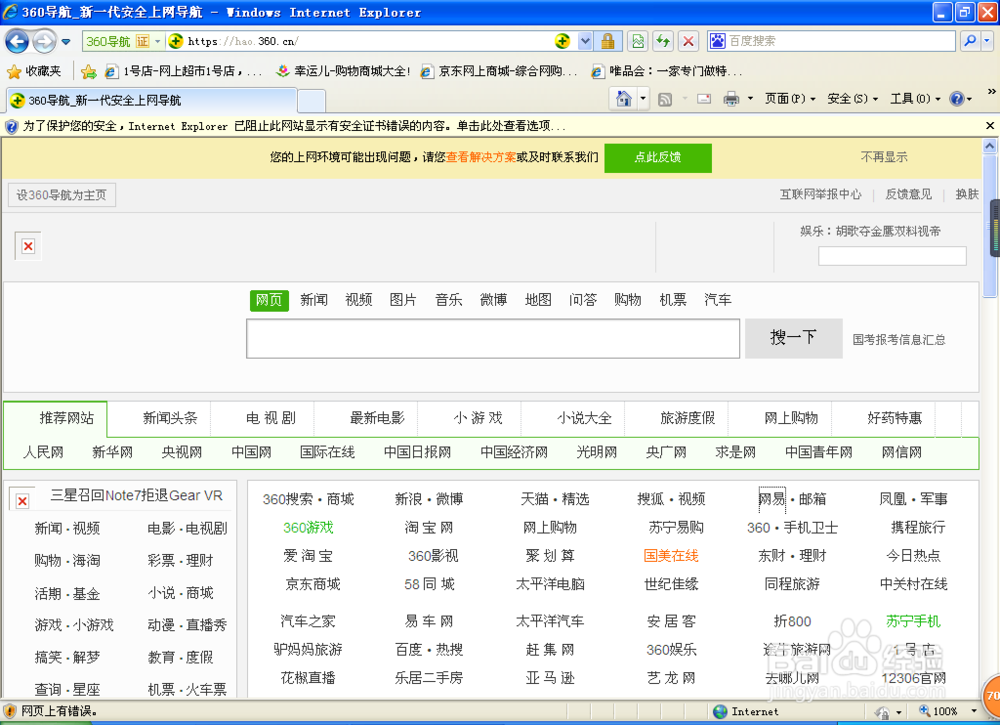The width and height of the screenshot is (1000, 725).
Task: Select the 360导航 browser tab
Action: click(x=151, y=100)
